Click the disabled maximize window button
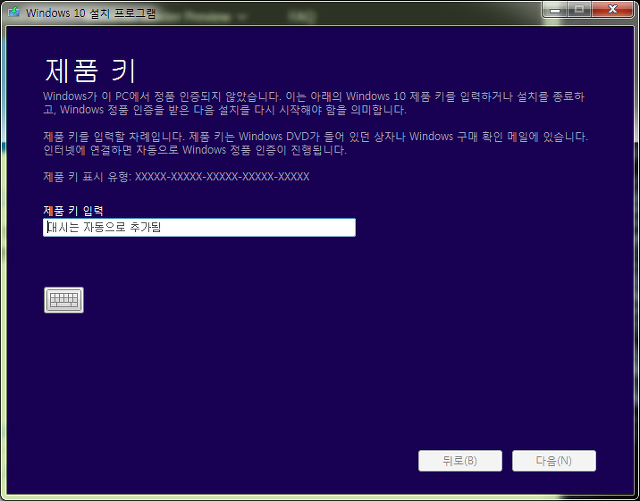The image size is (640, 501). coord(579,9)
